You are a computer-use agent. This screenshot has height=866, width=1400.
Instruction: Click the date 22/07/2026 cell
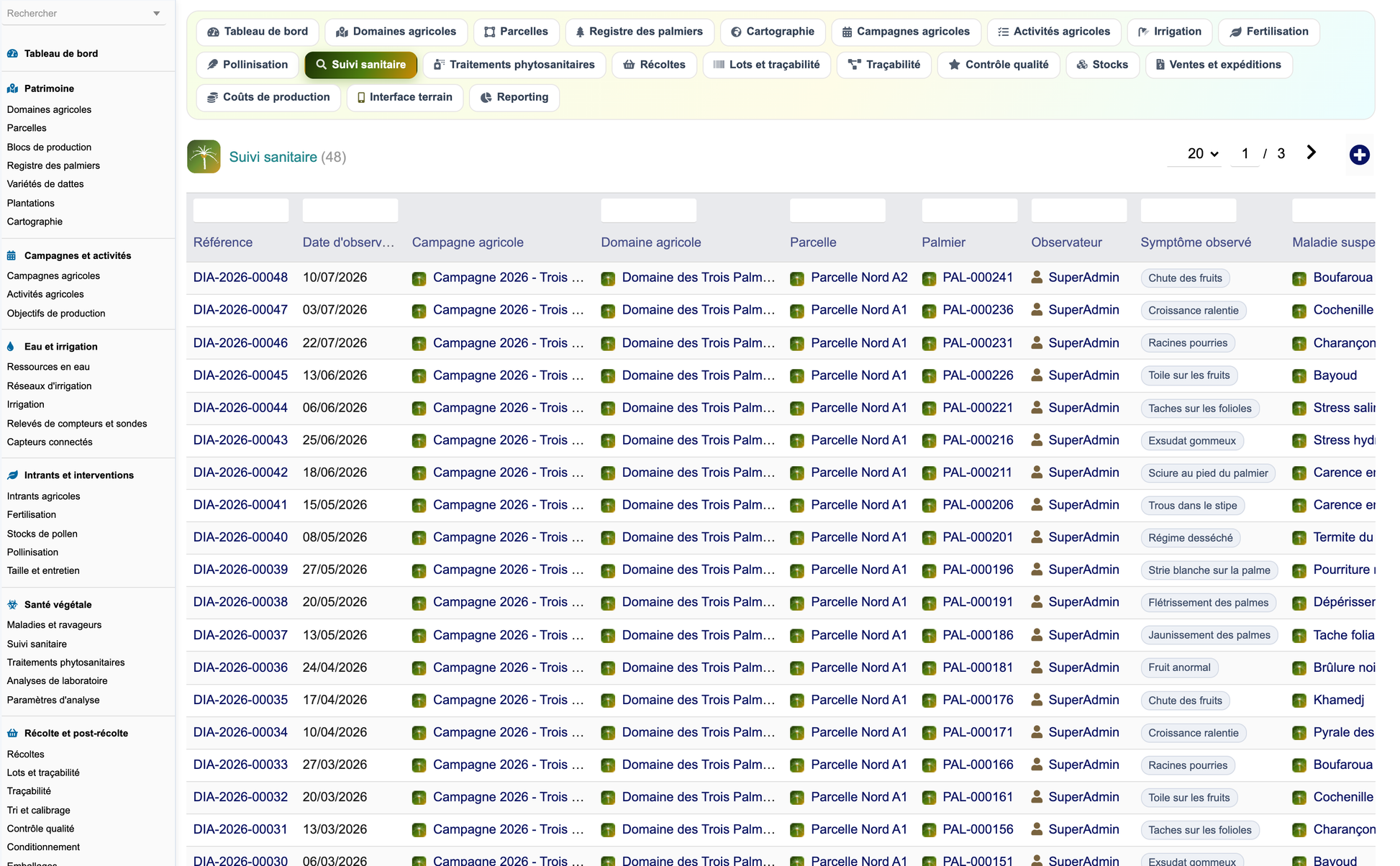(x=335, y=343)
